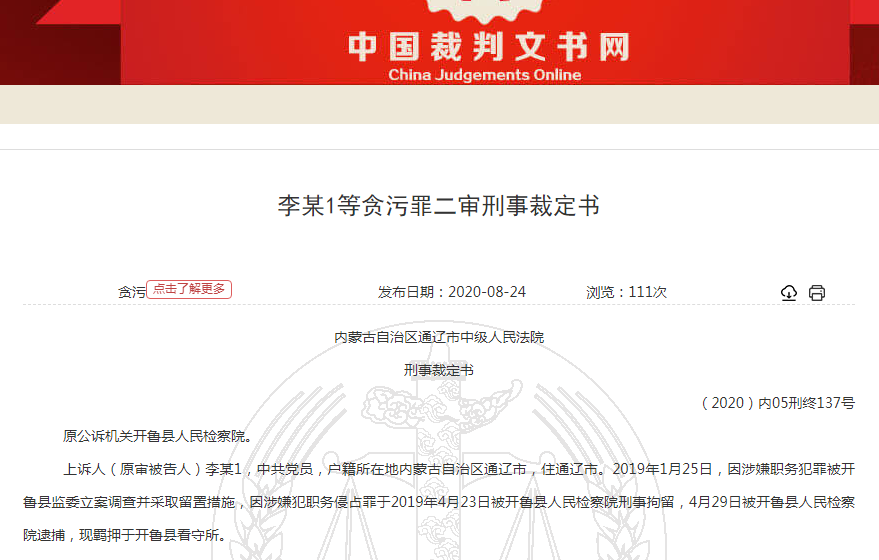Click the China Judgements Online subtitle
The width and height of the screenshot is (879, 560).
click(484, 75)
